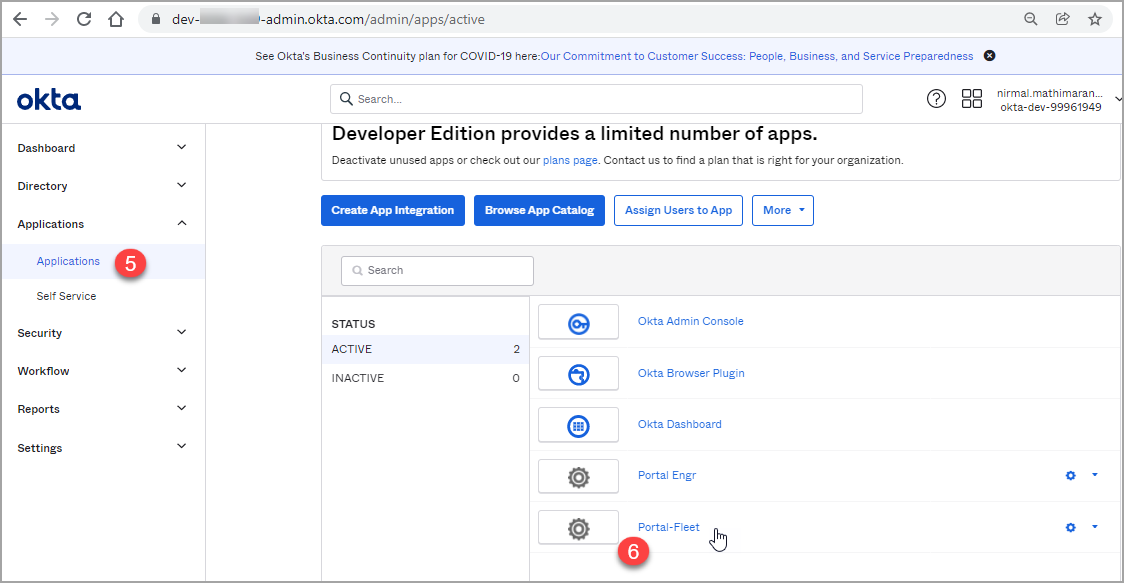Open Okta Browser Plugin link
This screenshot has height=583, width=1124.
pos(691,373)
